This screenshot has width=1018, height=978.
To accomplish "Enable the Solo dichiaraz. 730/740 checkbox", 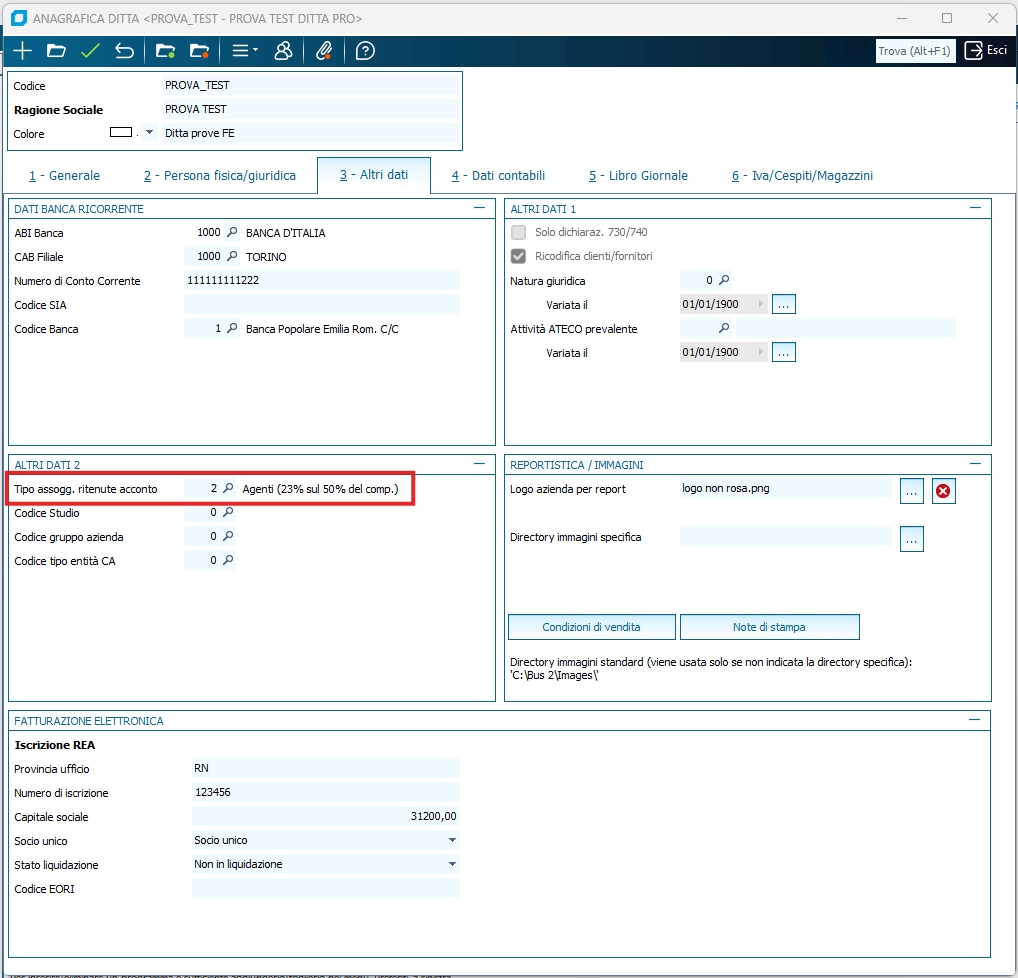I will pos(519,232).
